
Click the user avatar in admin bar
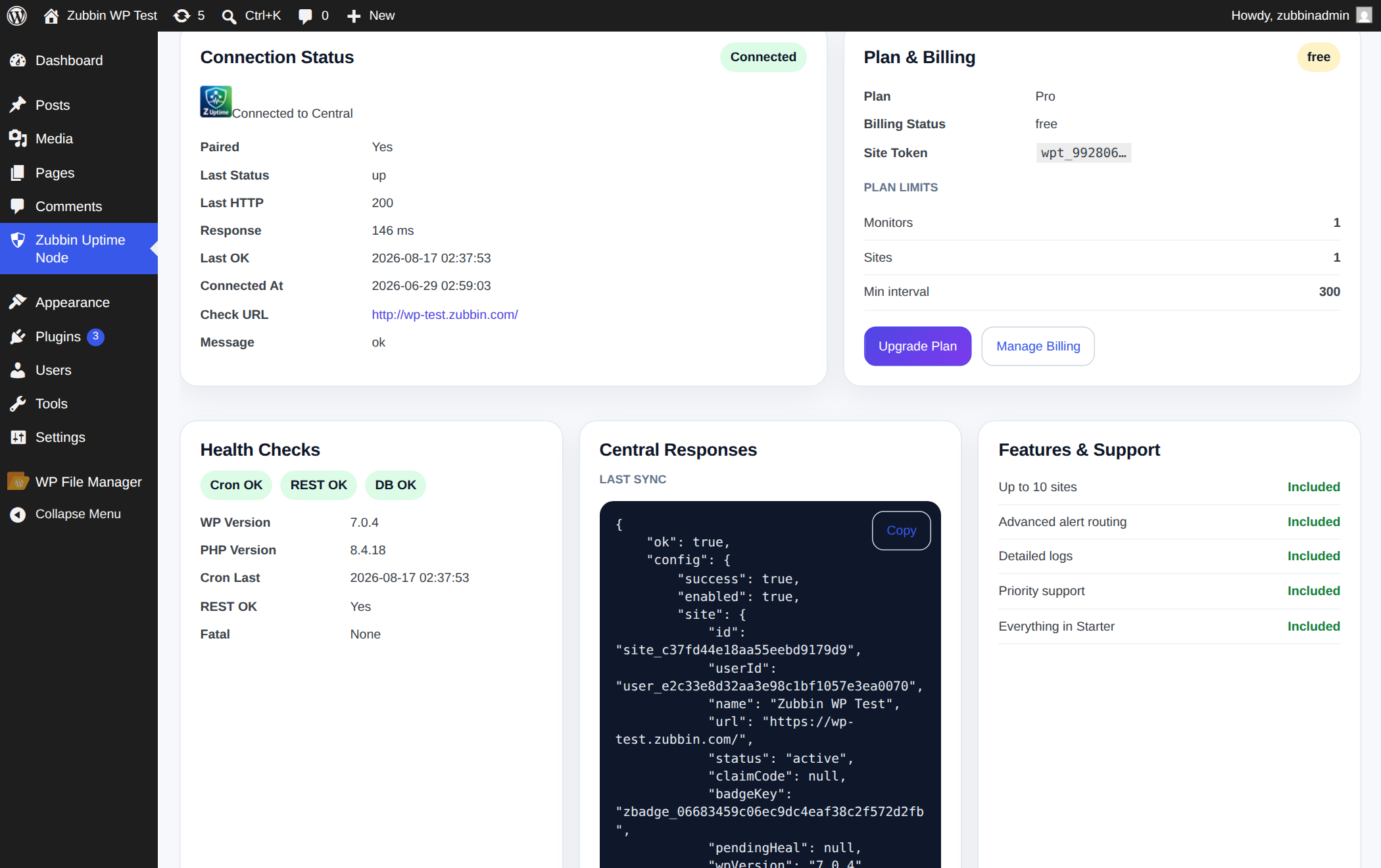(1365, 15)
